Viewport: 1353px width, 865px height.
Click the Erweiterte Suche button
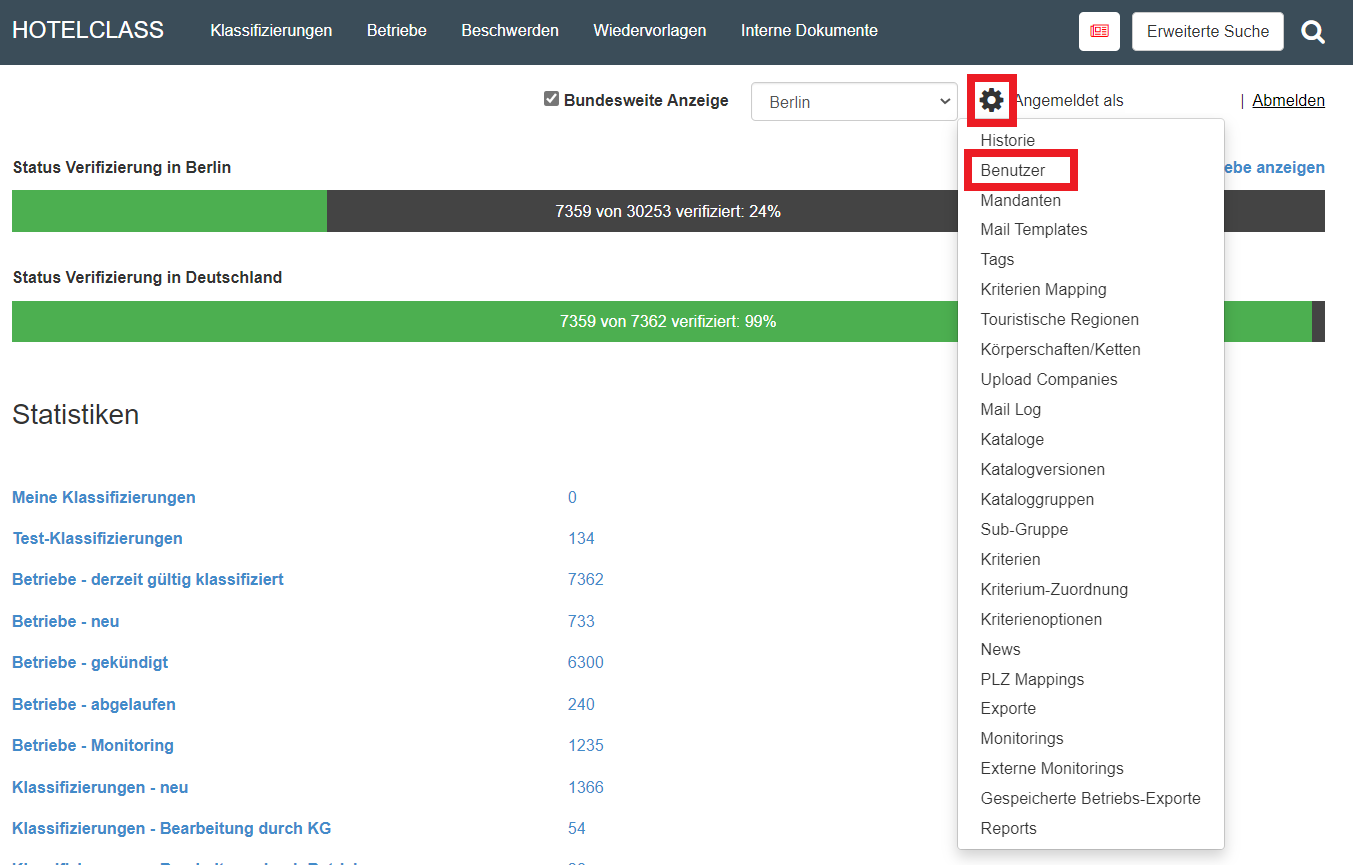pos(1207,32)
